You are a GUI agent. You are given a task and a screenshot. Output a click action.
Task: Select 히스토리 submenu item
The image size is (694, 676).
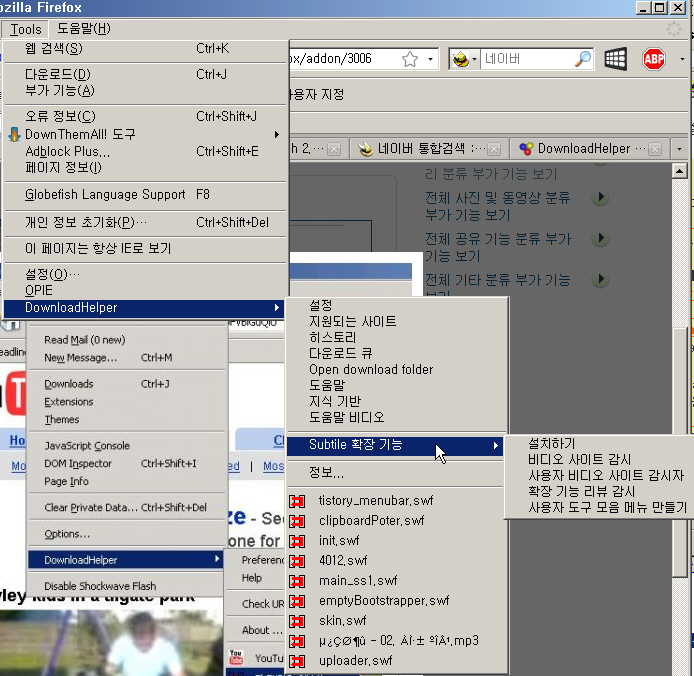[397, 337]
